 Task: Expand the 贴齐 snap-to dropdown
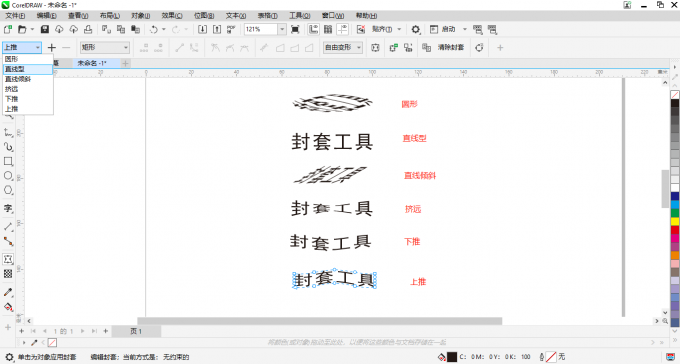point(399,30)
